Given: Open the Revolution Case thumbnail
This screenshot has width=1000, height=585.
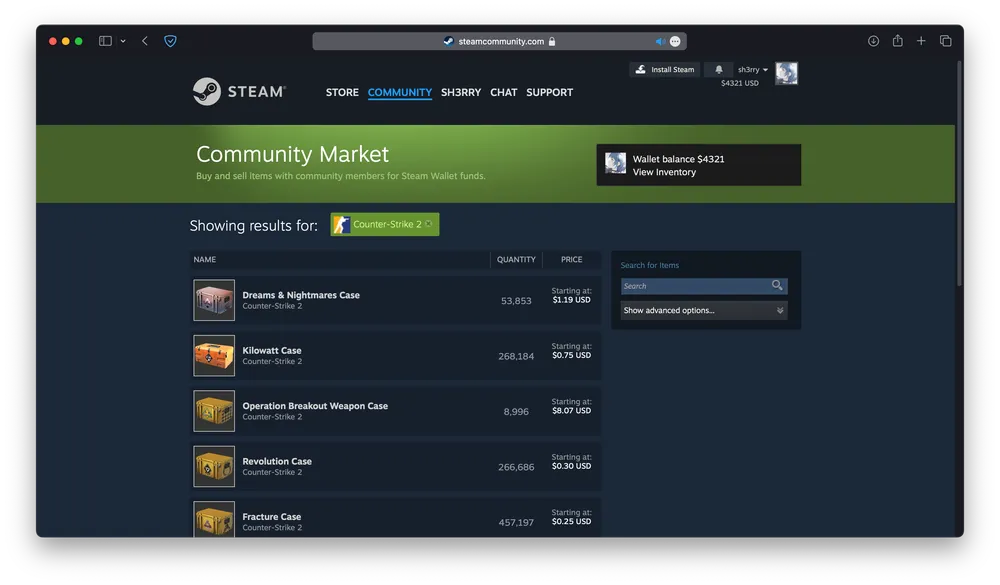Looking at the screenshot, I should [214, 466].
